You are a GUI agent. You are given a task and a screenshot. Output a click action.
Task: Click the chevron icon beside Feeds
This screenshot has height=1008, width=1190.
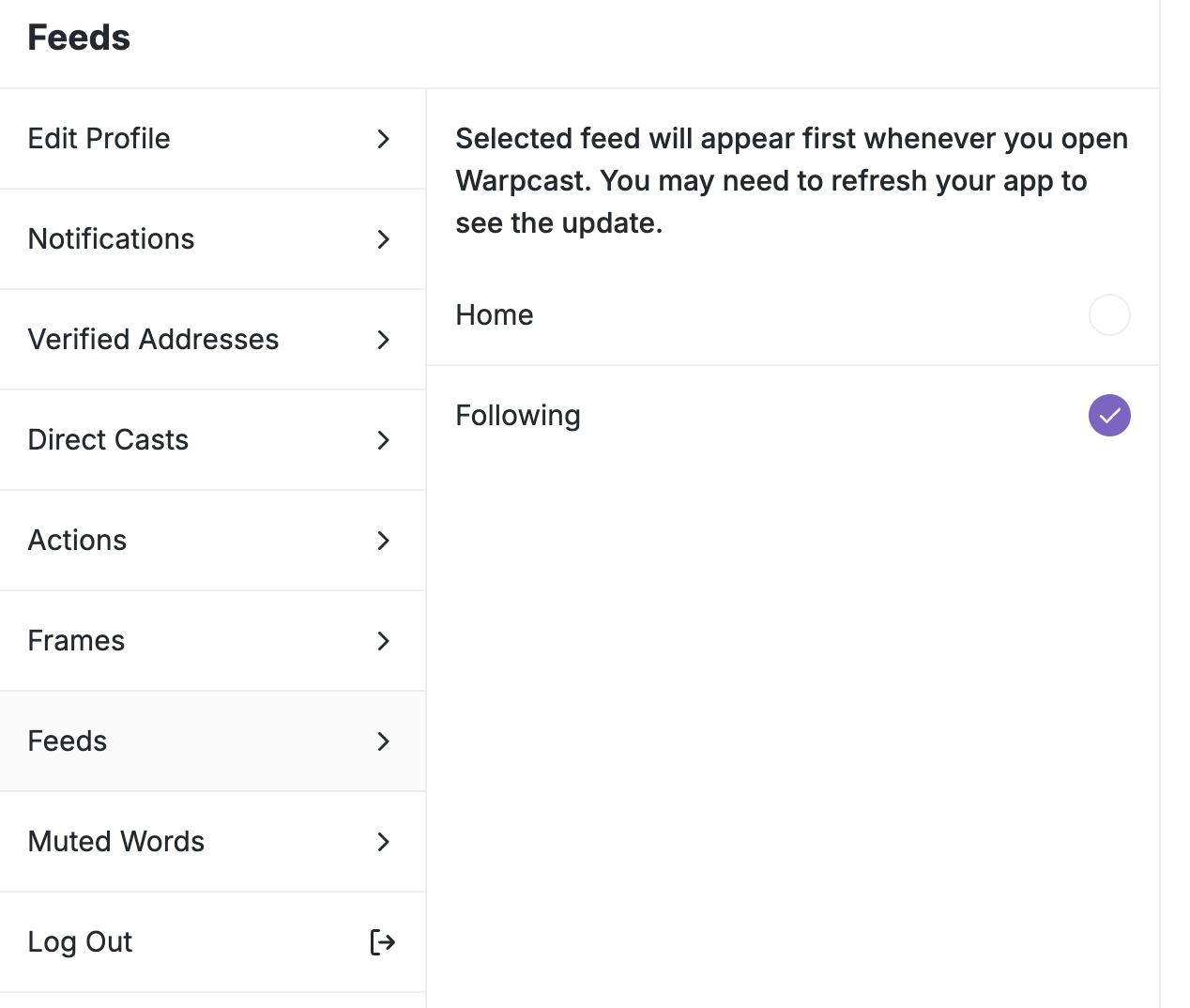[x=383, y=741]
